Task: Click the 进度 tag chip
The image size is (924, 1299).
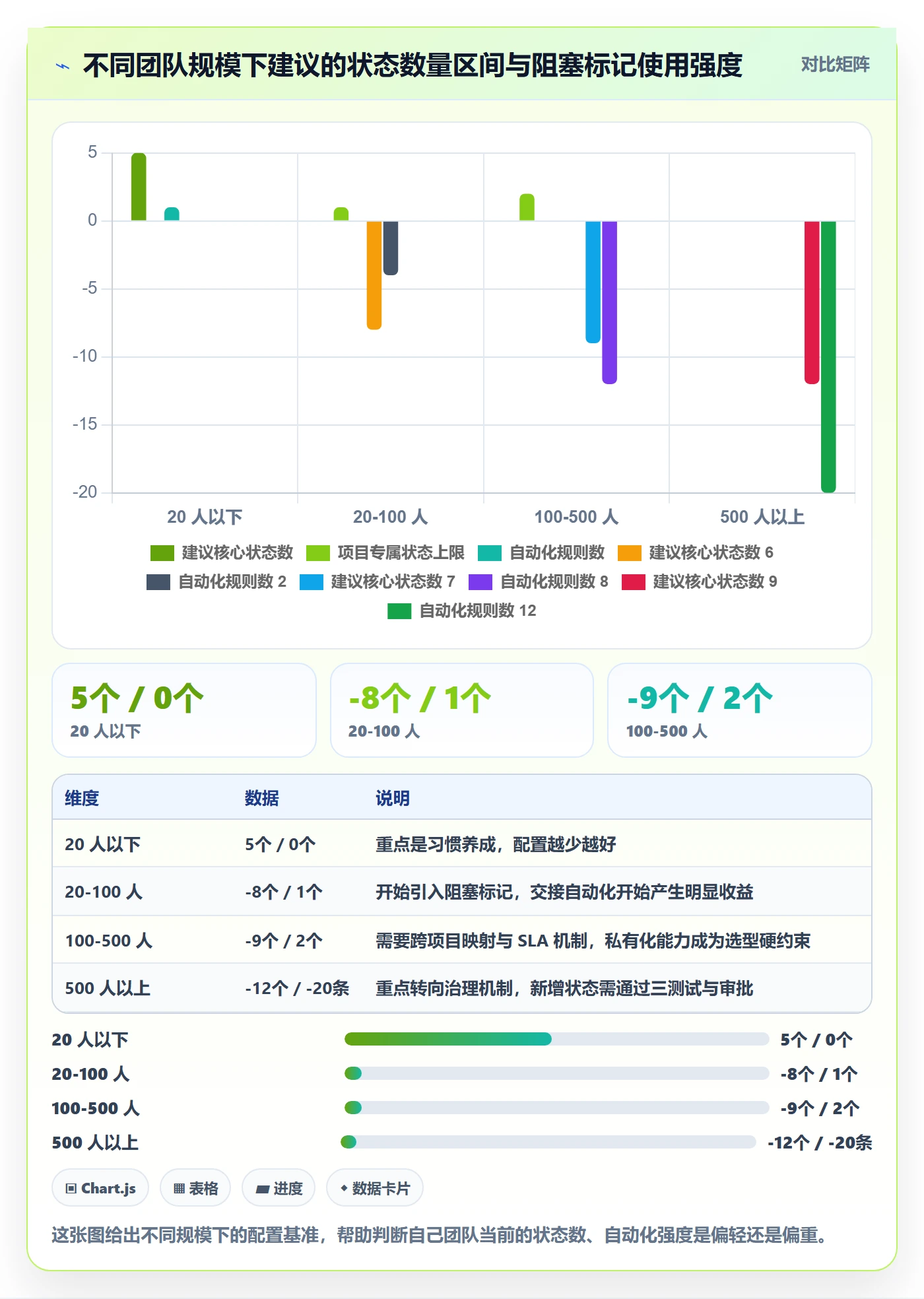Action: coord(279,1188)
